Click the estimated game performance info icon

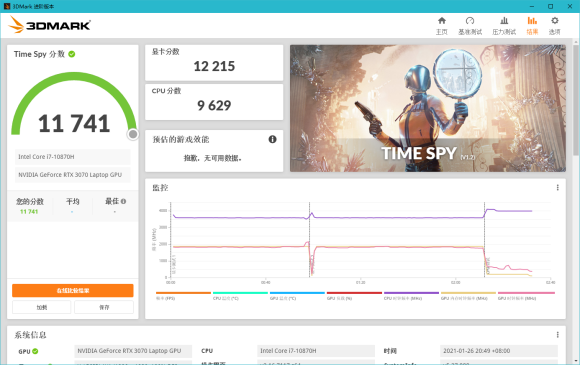coord(272,139)
